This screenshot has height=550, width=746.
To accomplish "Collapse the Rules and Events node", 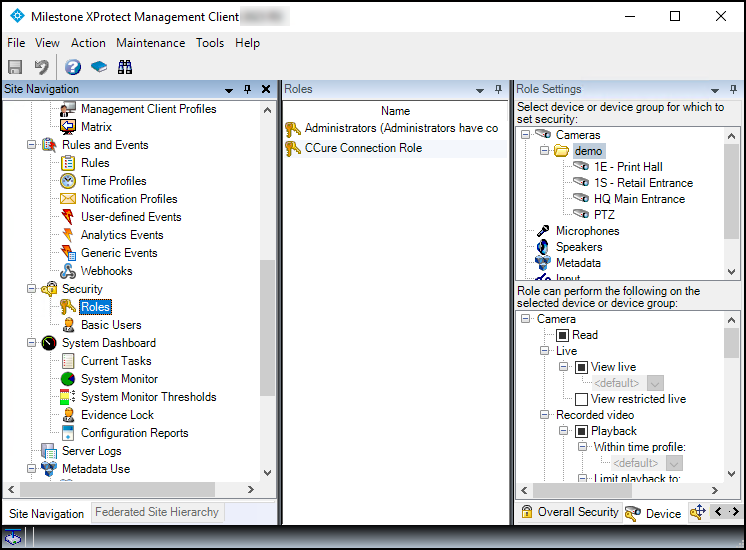I will [31, 145].
